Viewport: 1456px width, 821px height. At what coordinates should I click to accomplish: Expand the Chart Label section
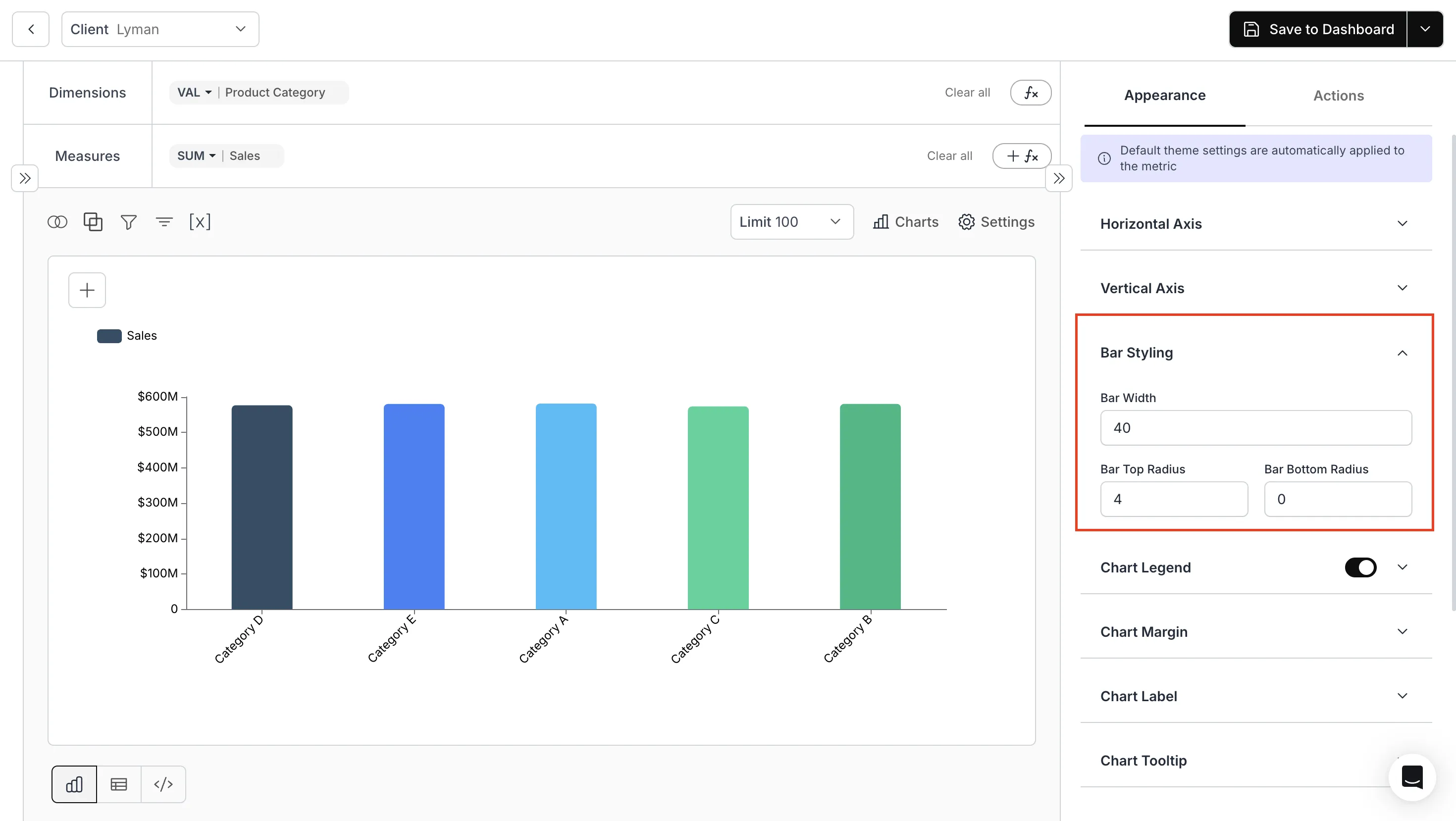click(1255, 696)
